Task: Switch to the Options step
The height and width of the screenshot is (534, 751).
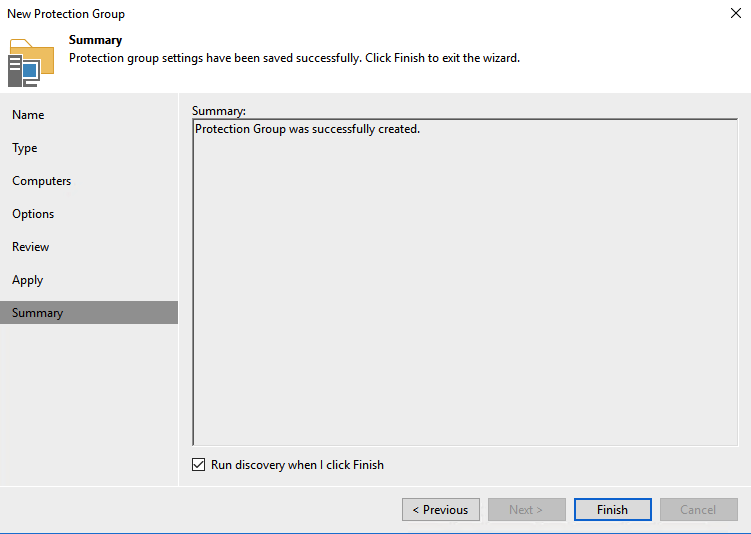Action: [33, 214]
